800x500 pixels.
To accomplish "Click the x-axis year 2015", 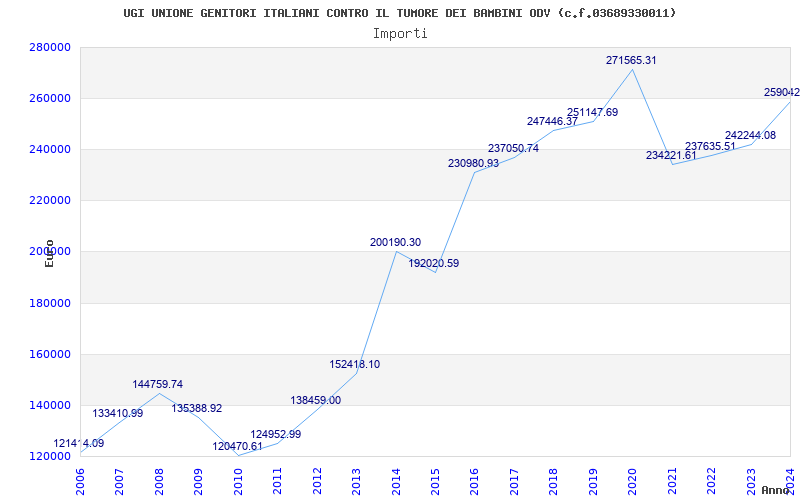I will 435,481.
